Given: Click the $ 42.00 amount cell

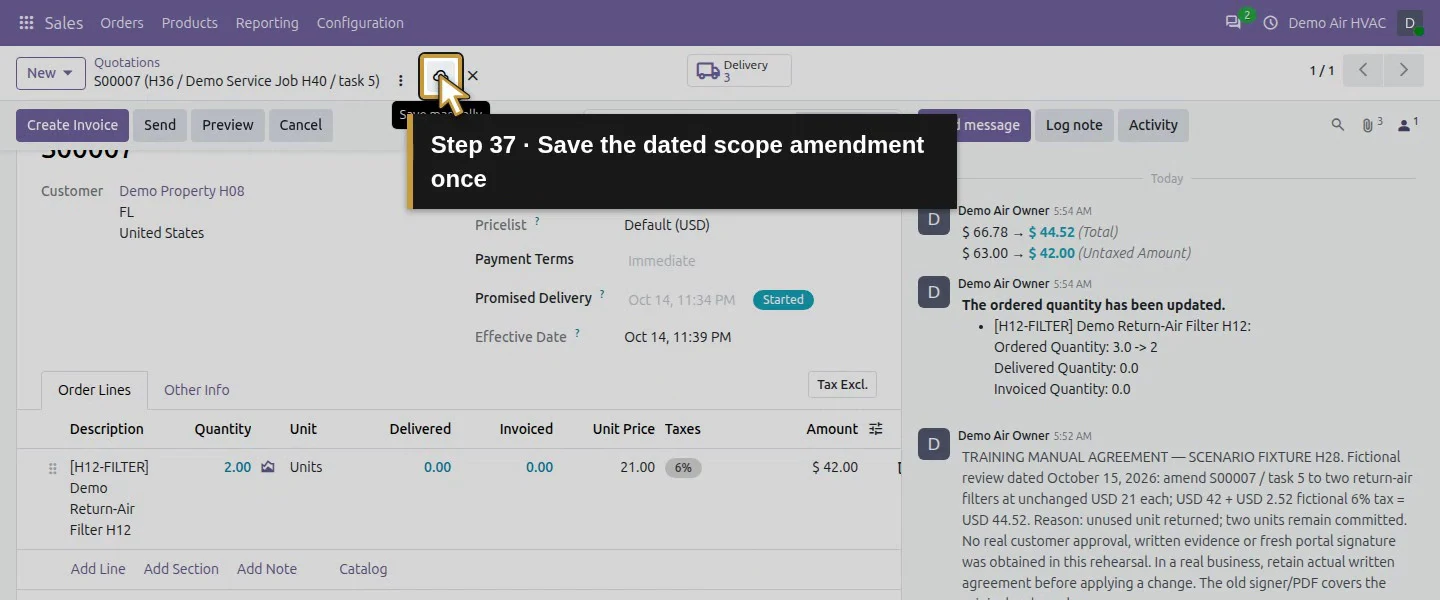Looking at the screenshot, I should (835, 467).
